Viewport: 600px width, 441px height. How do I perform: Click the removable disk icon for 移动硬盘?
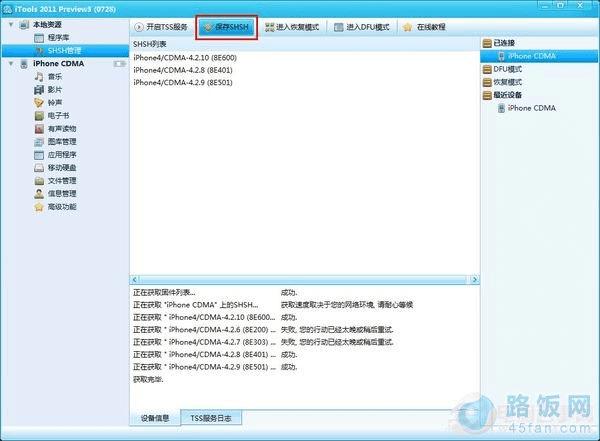(39, 168)
